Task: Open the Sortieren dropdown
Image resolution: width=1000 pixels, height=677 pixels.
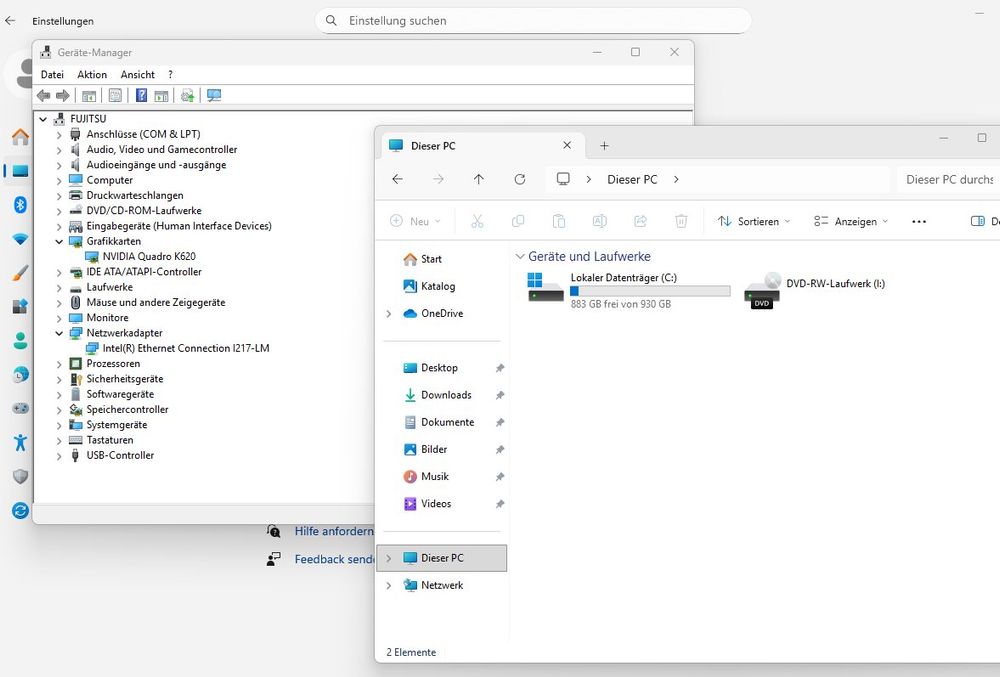Action: click(754, 221)
